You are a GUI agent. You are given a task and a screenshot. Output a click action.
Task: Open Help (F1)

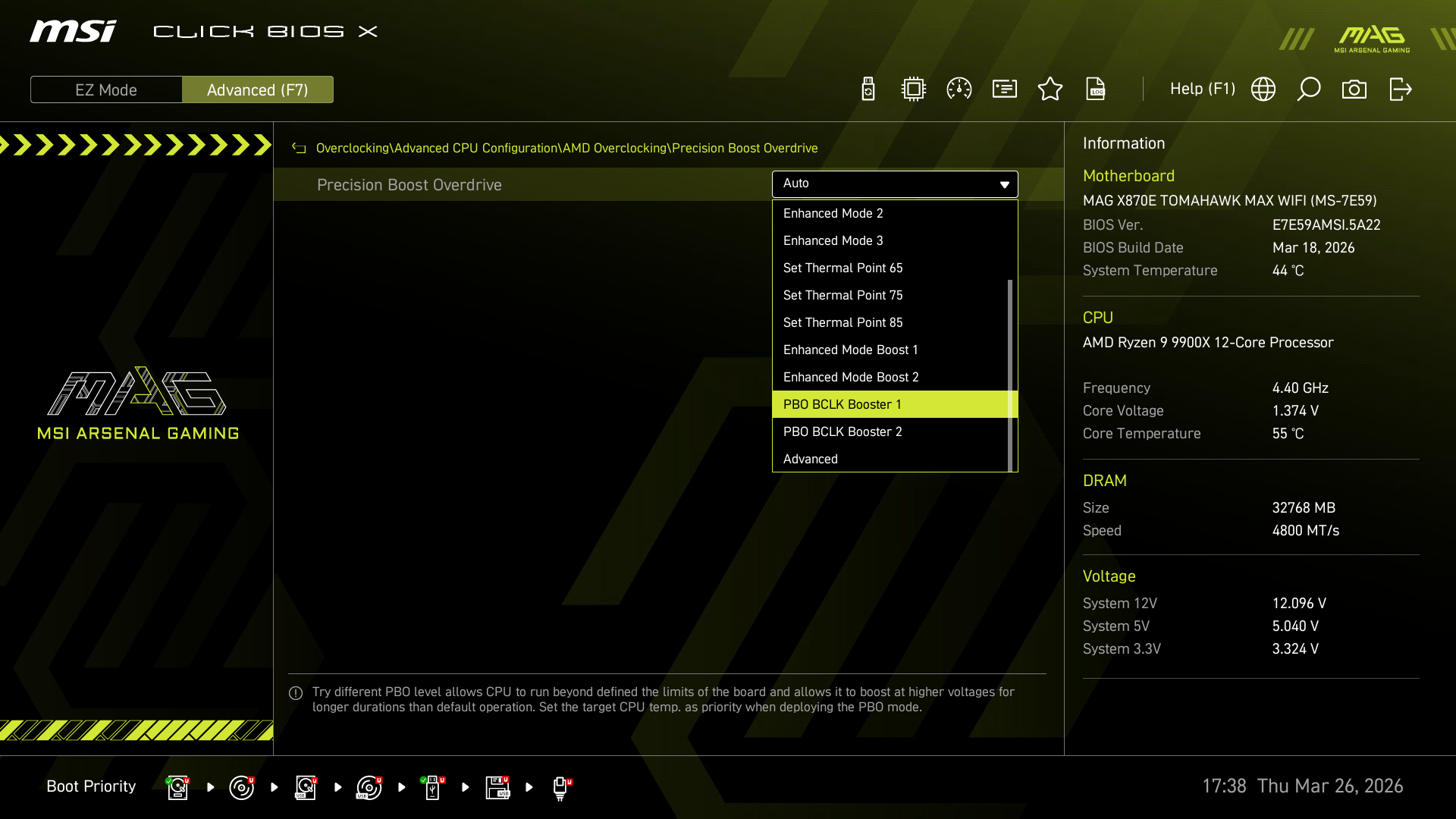pos(1202,89)
